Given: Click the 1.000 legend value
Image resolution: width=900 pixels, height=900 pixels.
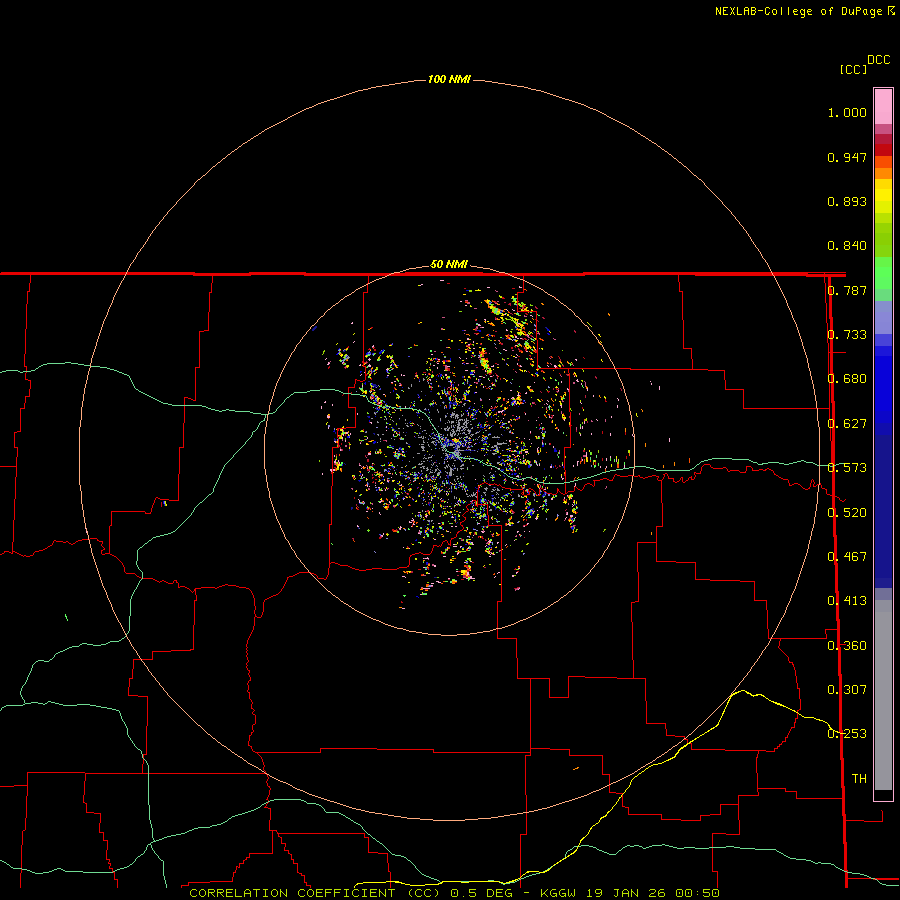Looking at the screenshot, I should [x=847, y=112].
